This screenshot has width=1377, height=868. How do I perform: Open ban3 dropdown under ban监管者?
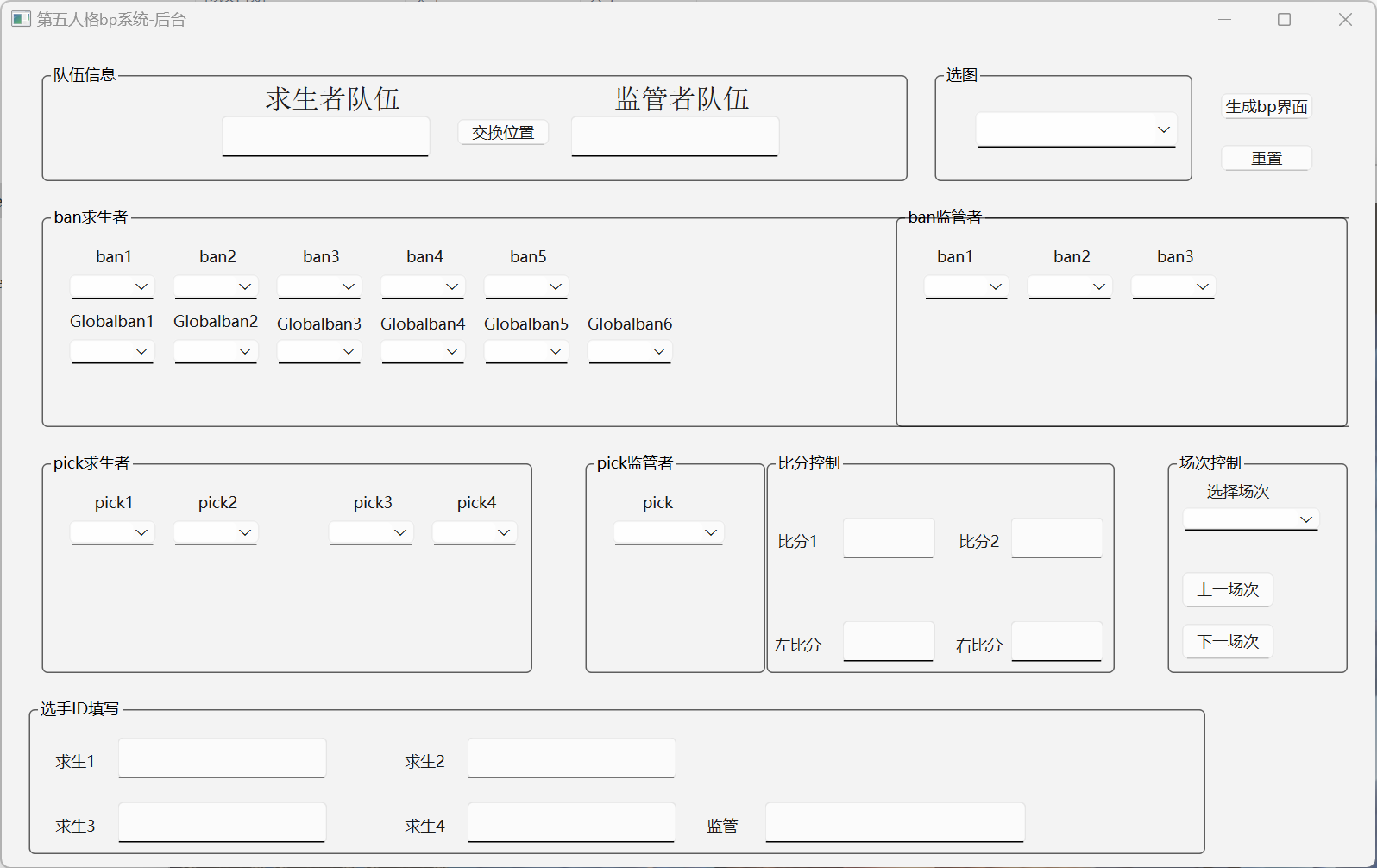coord(1173,286)
